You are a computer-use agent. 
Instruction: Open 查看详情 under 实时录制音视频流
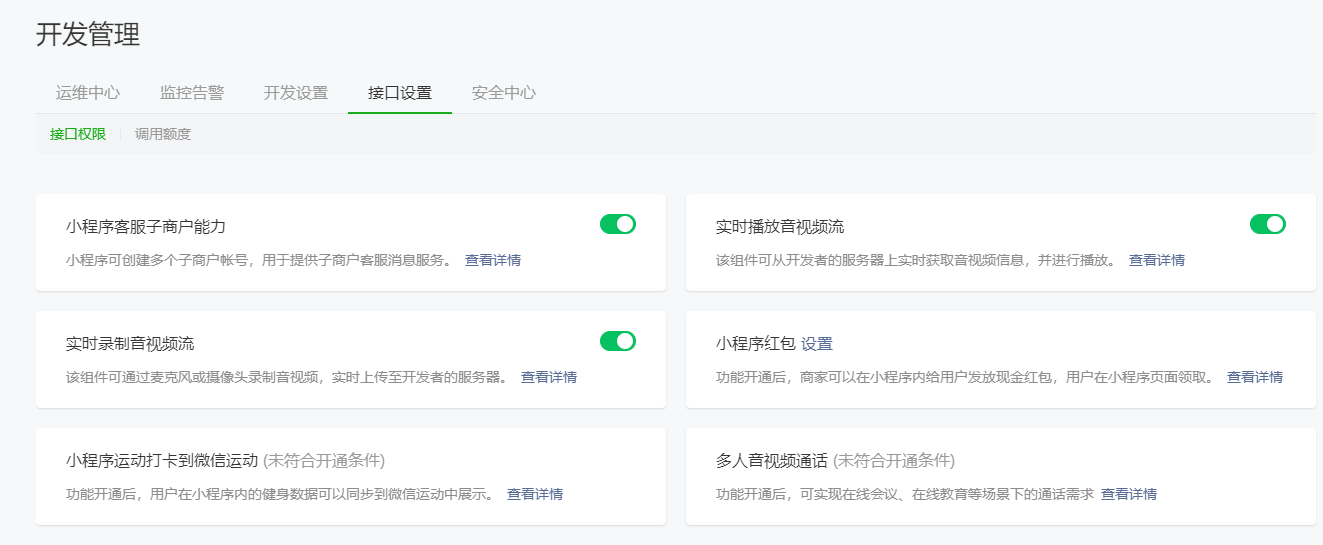tap(549, 377)
